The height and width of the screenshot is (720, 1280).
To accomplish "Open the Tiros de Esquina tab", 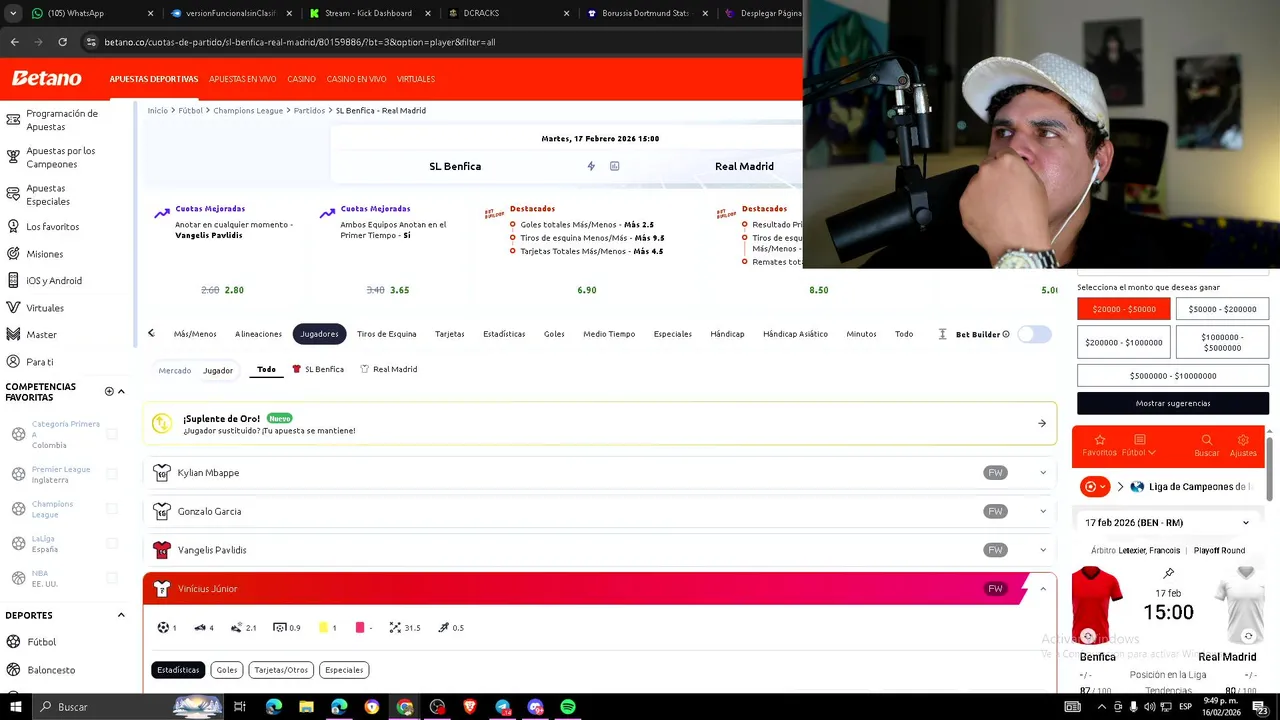I will coord(386,334).
